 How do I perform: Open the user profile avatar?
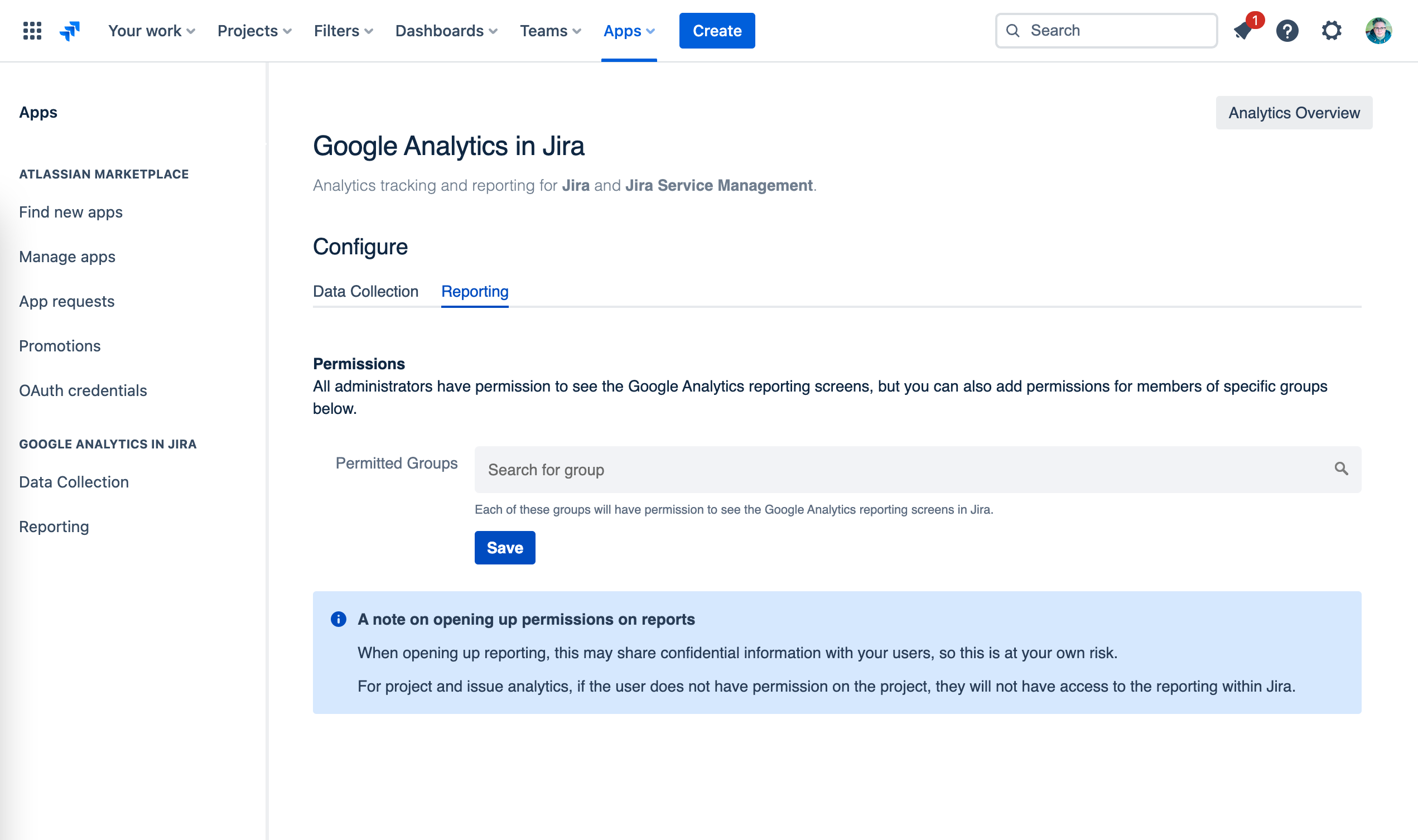click(x=1378, y=31)
